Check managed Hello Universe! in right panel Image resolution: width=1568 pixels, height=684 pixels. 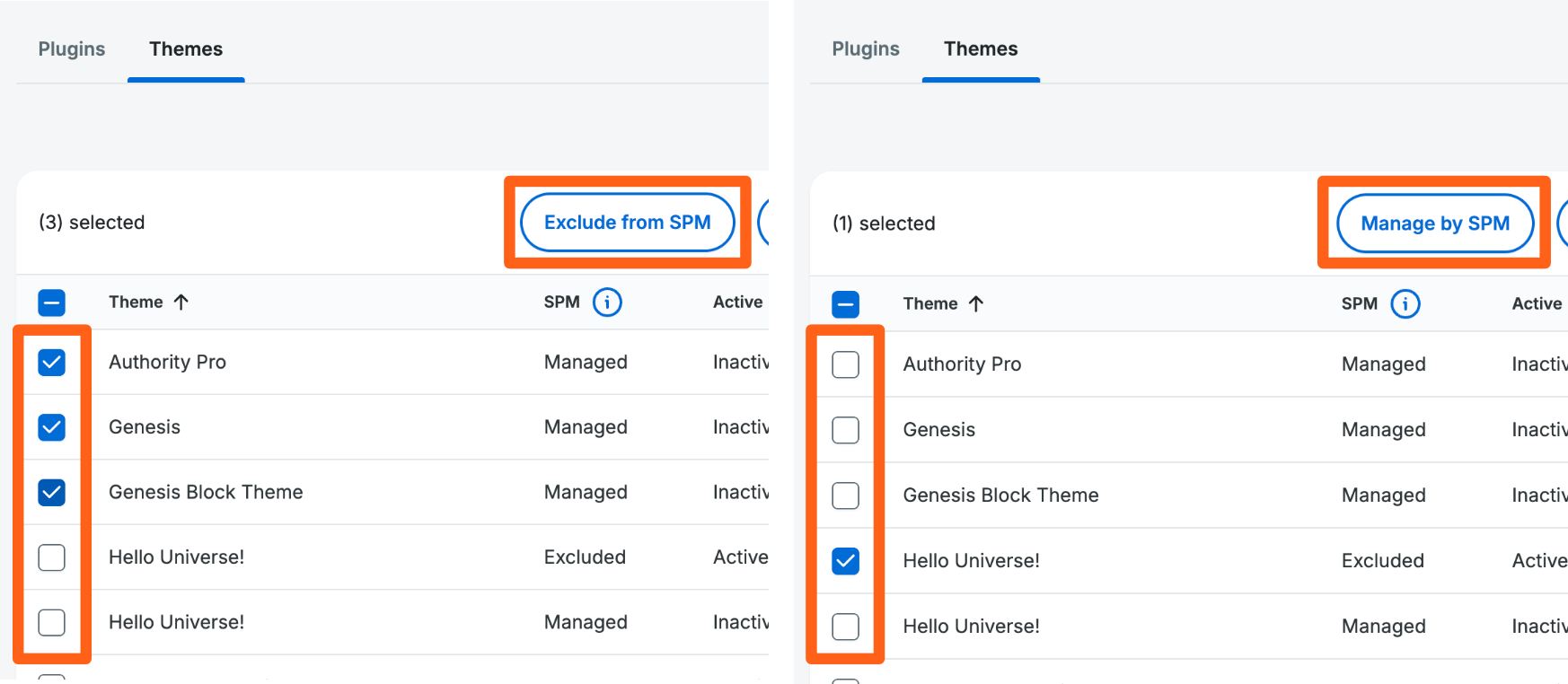(846, 627)
